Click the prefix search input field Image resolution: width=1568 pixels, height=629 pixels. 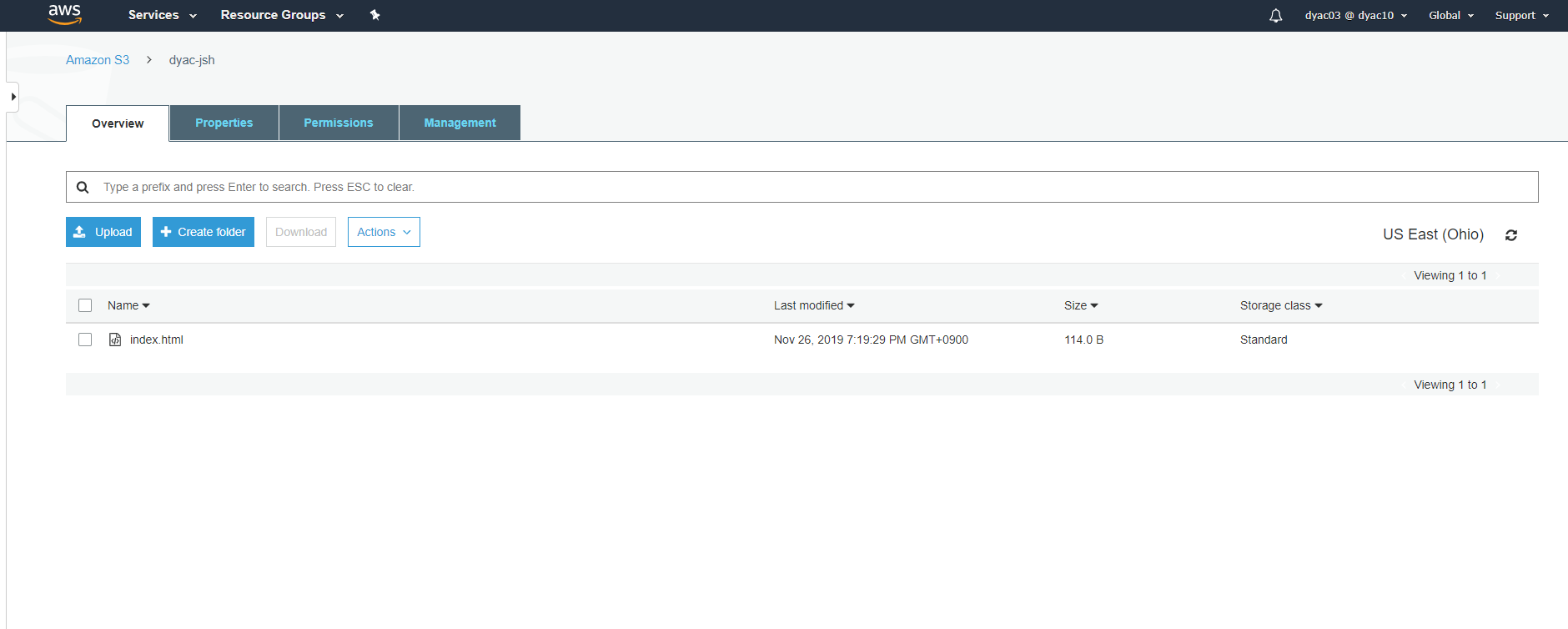click(x=802, y=187)
